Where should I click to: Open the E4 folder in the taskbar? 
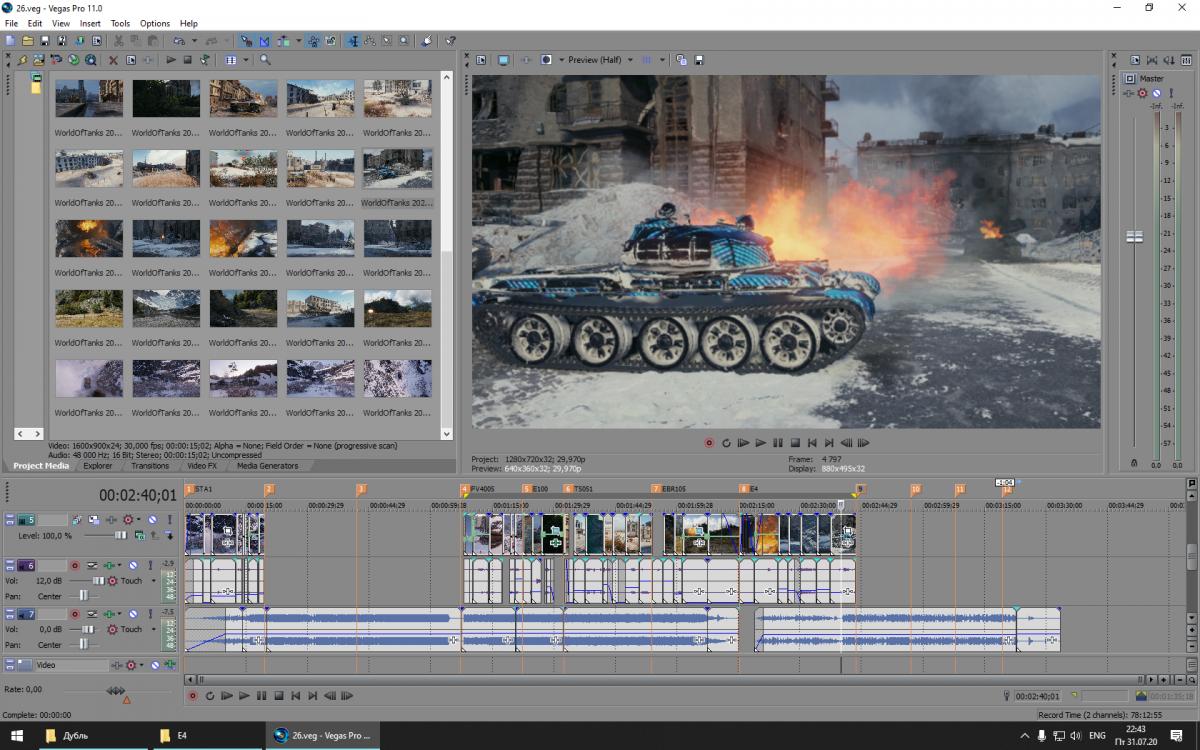point(183,736)
